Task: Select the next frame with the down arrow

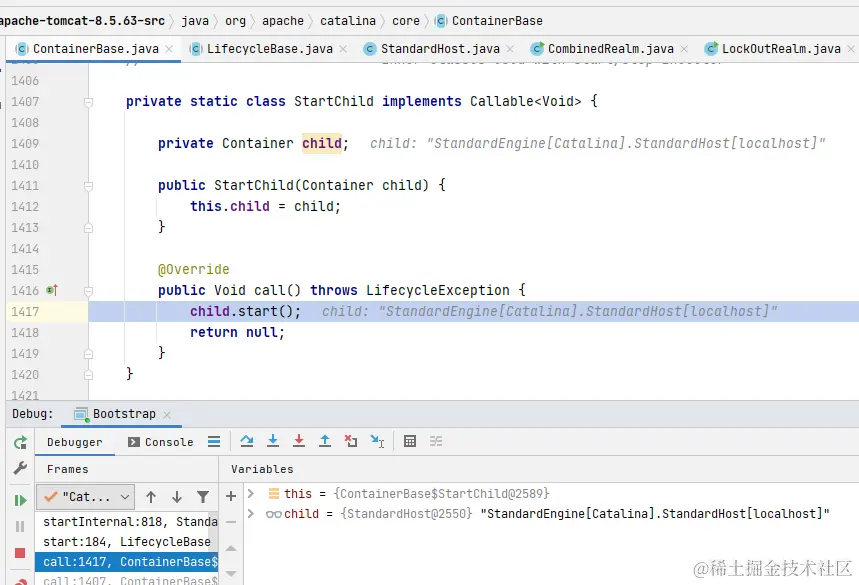Action: 176,497
